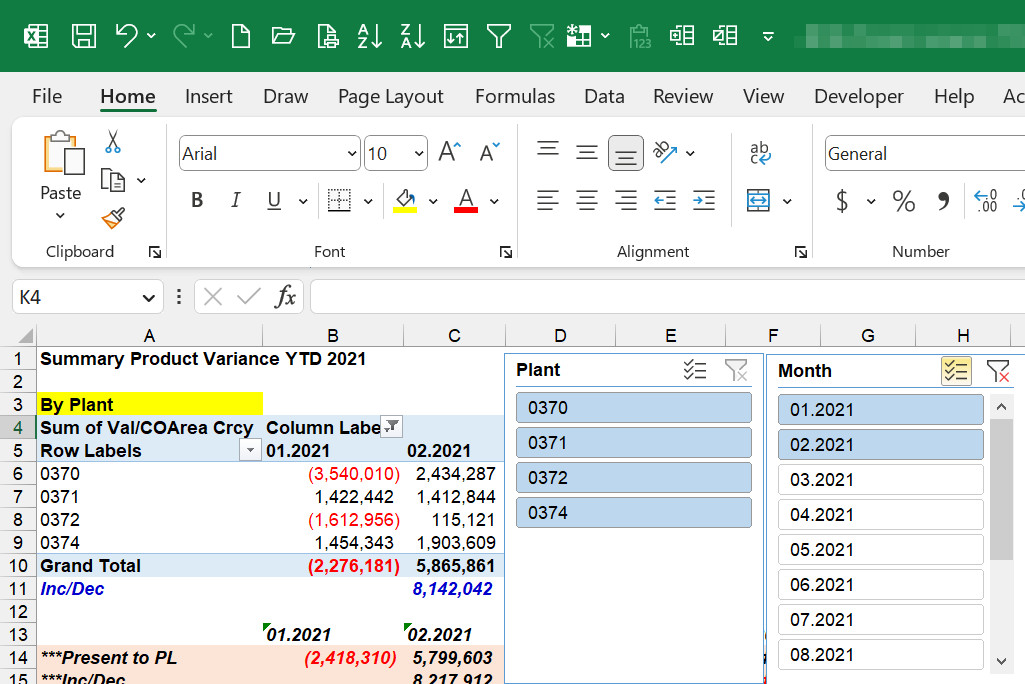Open Borders dropdown arrow
The image size is (1025, 684).
coord(368,201)
